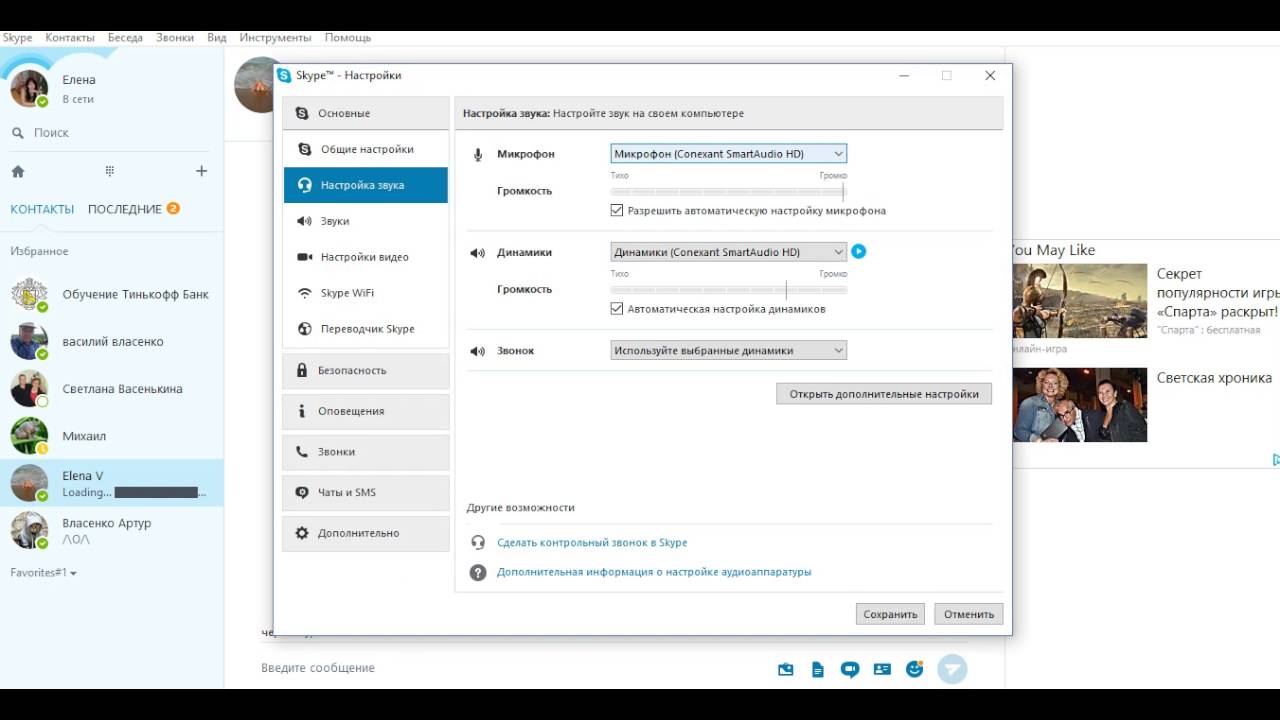
Task: Open Переводчик Skype settings item
Action: click(x=366, y=329)
